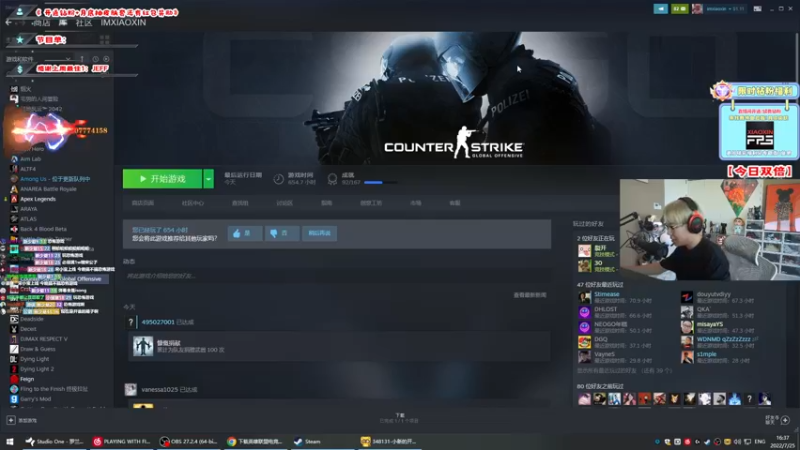Screen dimensions: 800x450
Task: Click the green notifications mail icon
Action: [x=680, y=9]
